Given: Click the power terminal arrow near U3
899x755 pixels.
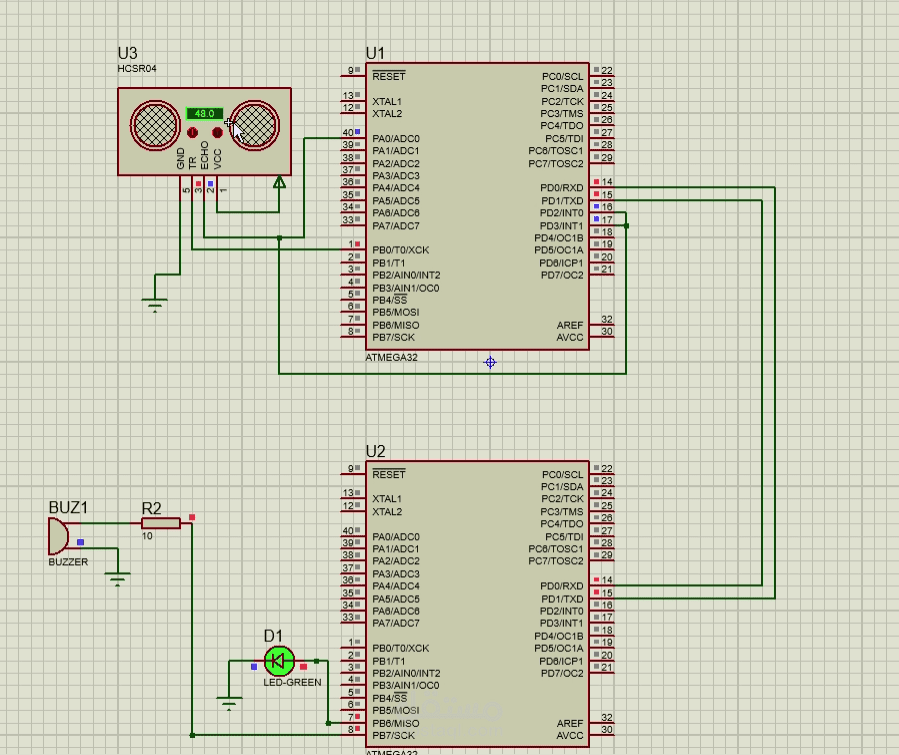Looking at the screenshot, I should [279, 182].
